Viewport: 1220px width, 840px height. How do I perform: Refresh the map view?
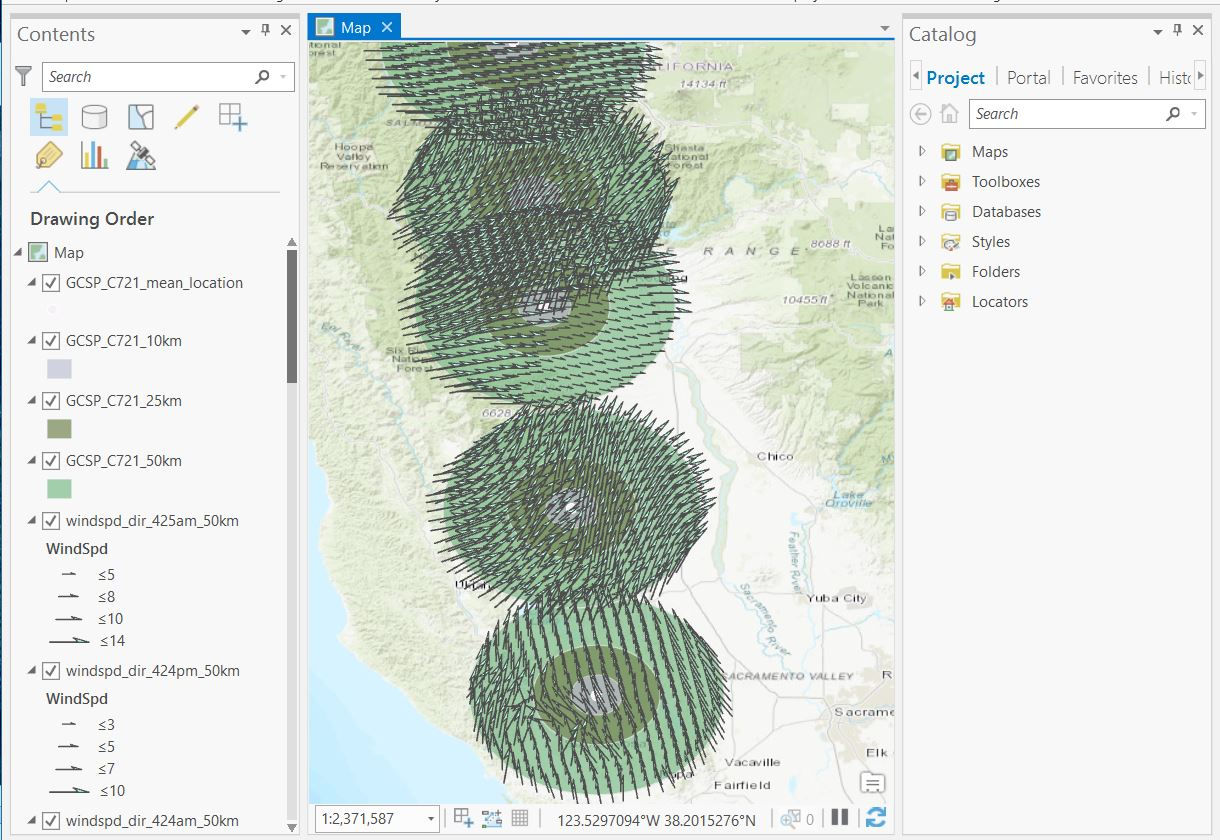876,818
